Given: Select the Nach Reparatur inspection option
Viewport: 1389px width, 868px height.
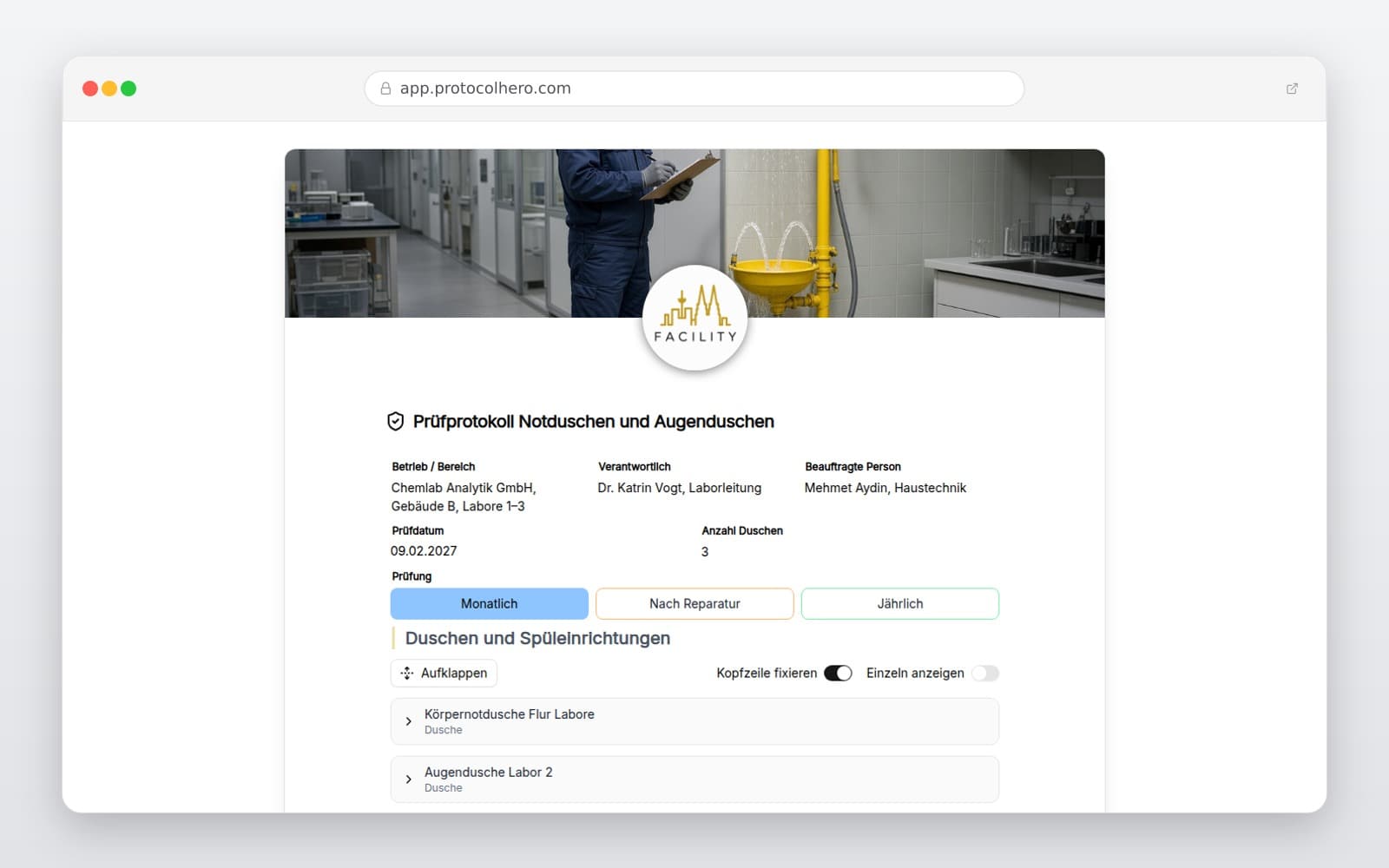Looking at the screenshot, I should [x=694, y=603].
